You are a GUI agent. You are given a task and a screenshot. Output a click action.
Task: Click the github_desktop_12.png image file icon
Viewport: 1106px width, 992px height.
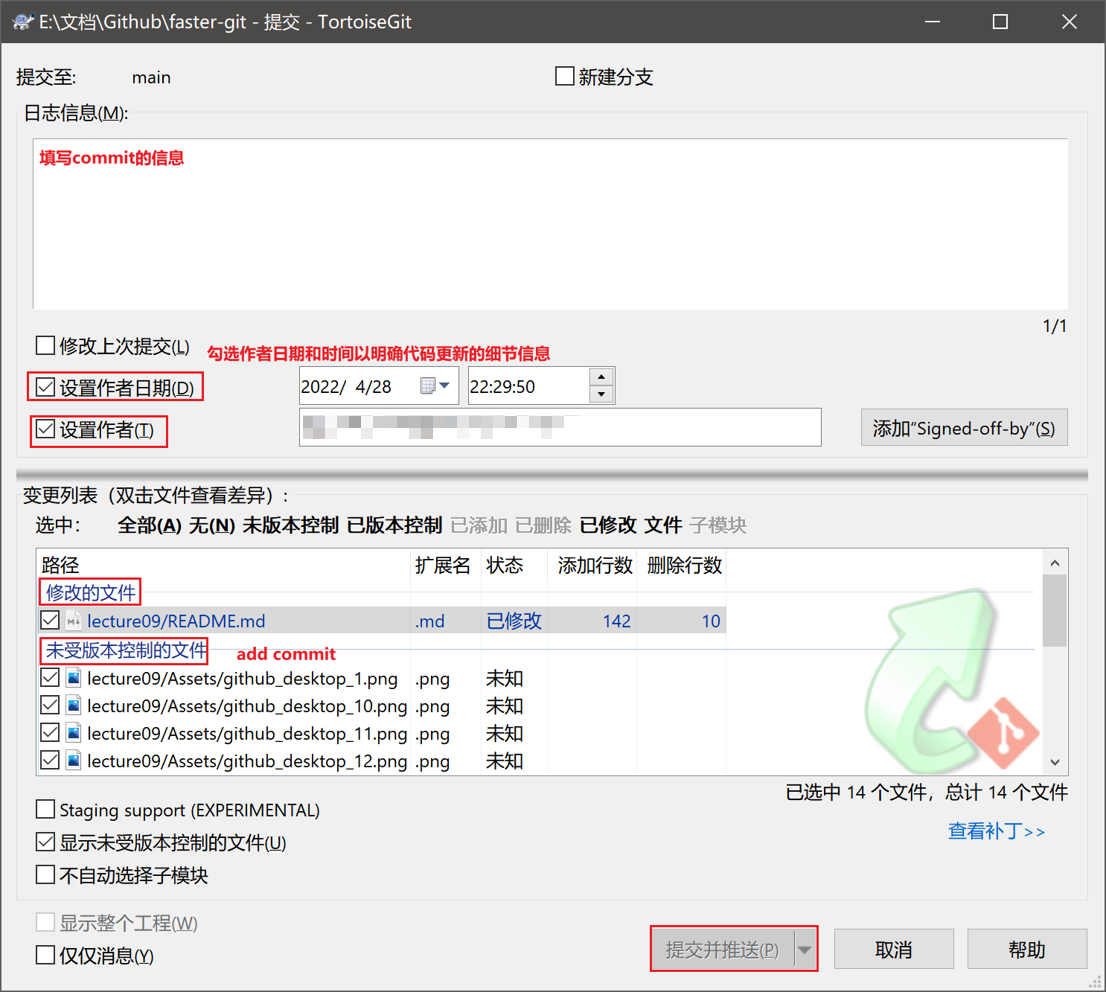[x=74, y=761]
